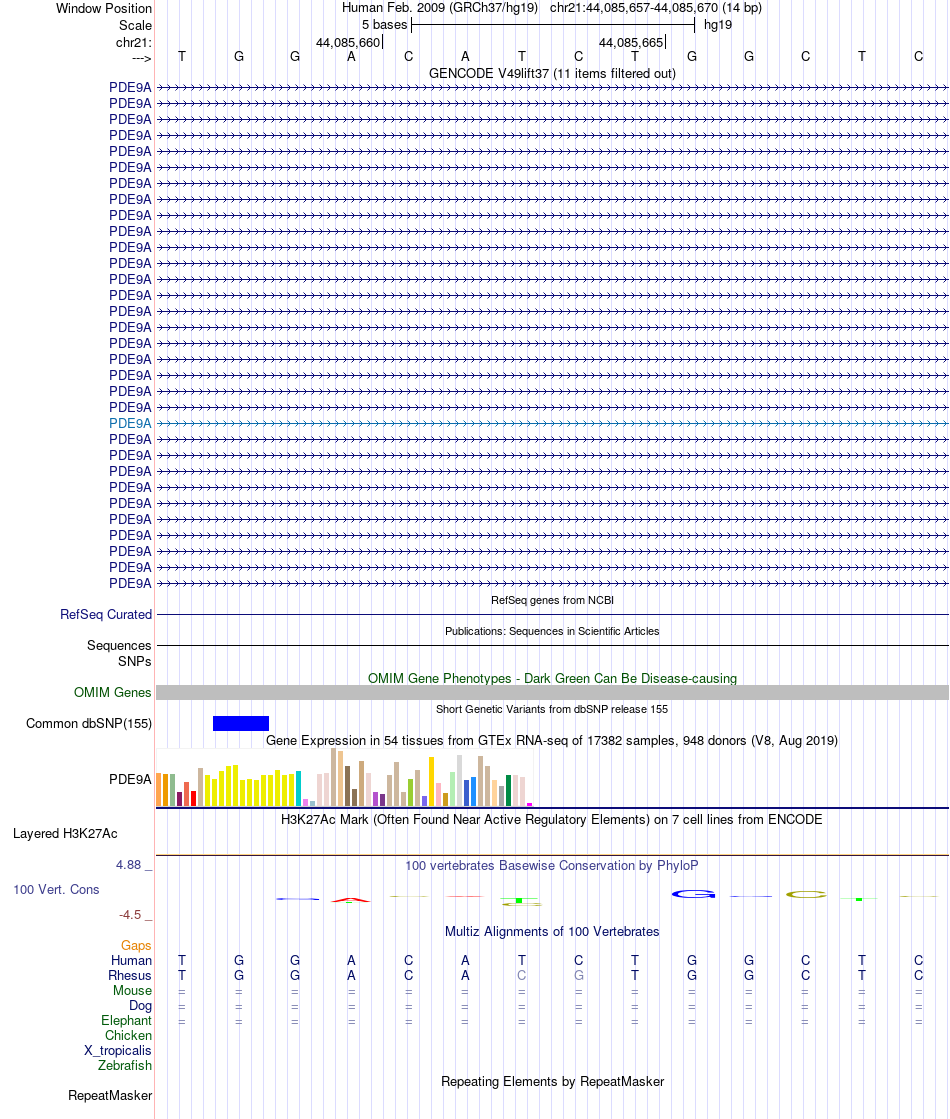Click the Scale label
Image resolution: width=950 pixels, height=1119 pixels.
tap(135, 25)
